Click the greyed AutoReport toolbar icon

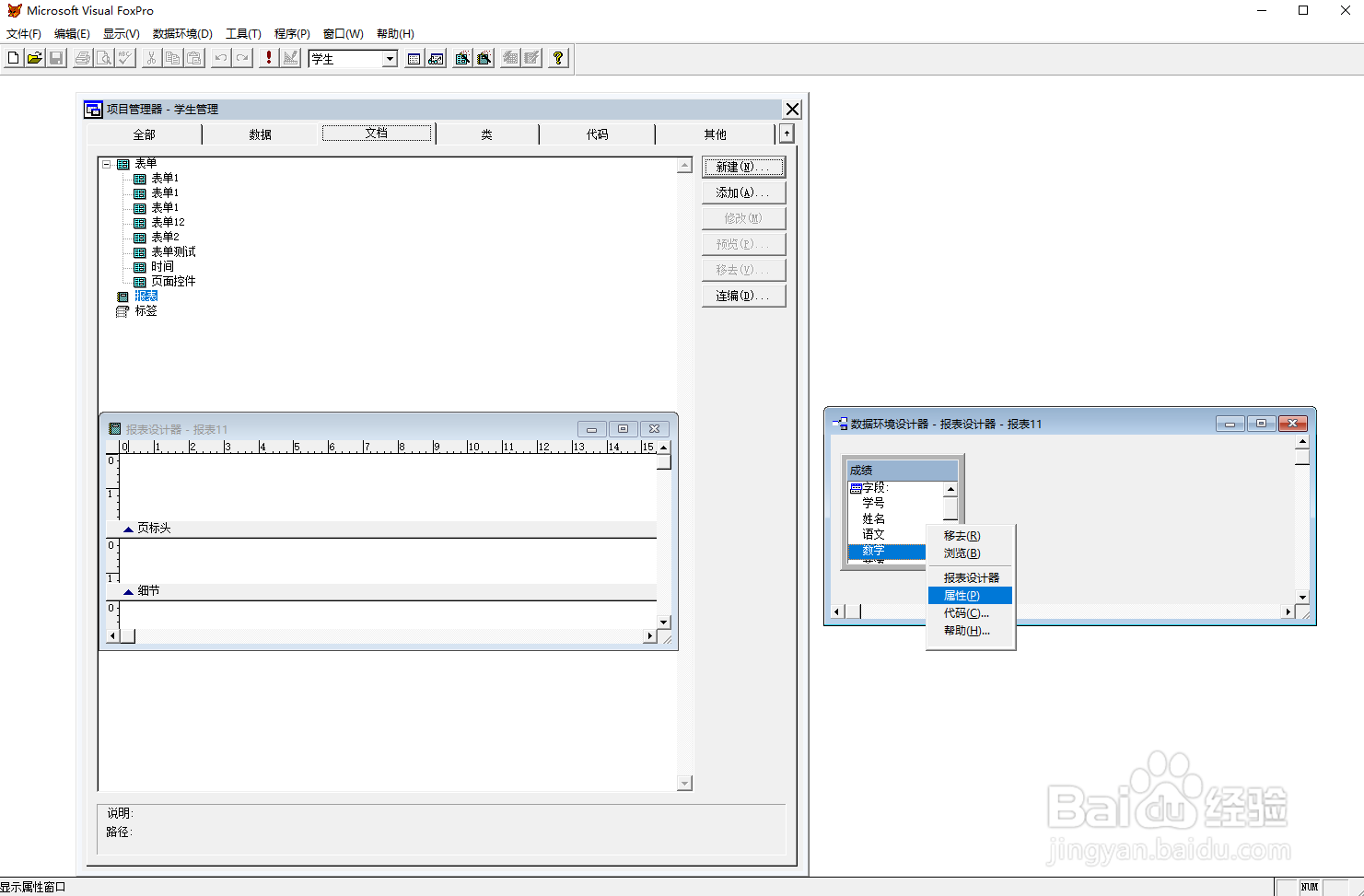[531, 58]
